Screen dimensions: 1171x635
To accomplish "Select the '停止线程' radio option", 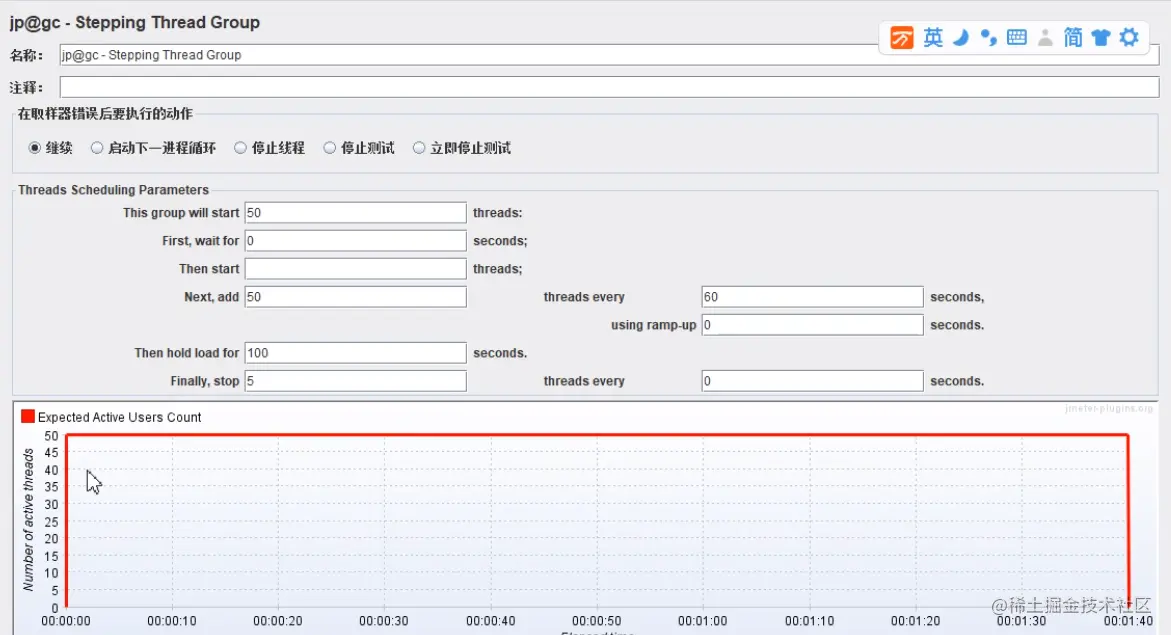I will 240,148.
